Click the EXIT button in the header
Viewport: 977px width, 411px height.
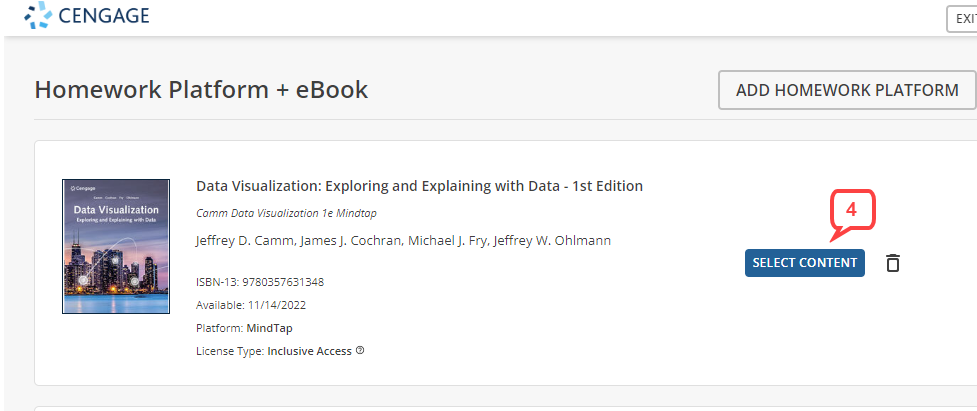tap(962, 19)
